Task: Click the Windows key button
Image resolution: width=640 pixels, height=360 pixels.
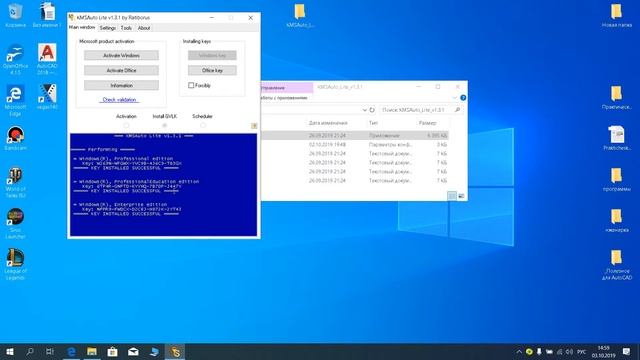Action: point(212,55)
